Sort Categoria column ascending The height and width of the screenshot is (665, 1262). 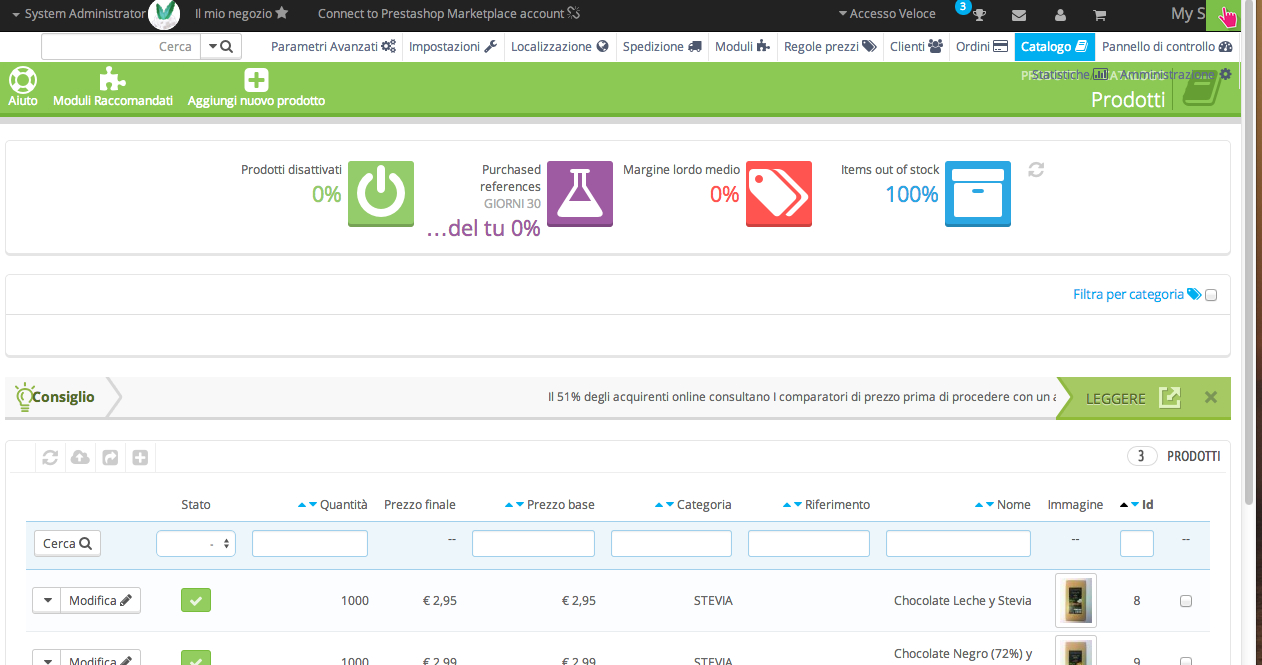[x=660, y=505]
